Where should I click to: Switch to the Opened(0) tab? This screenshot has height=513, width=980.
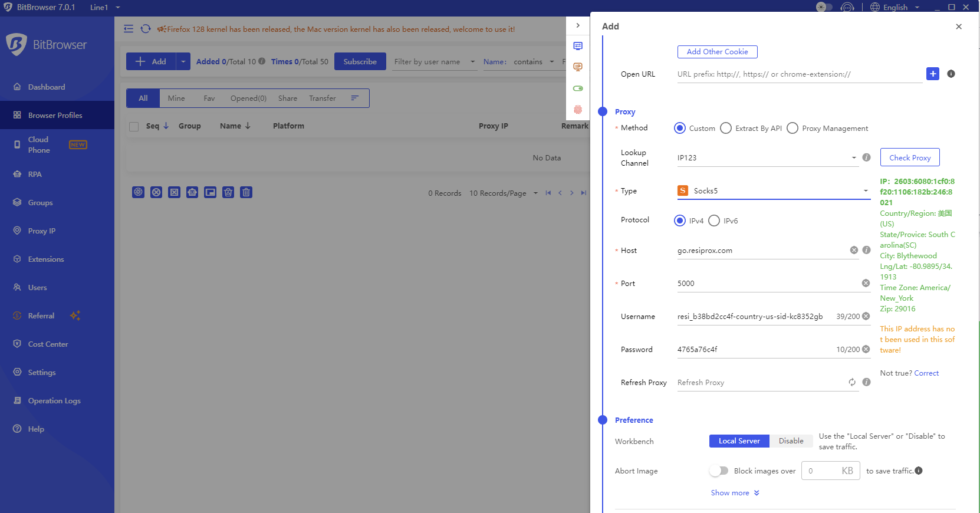pyautogui.click(x=248, y=98)
